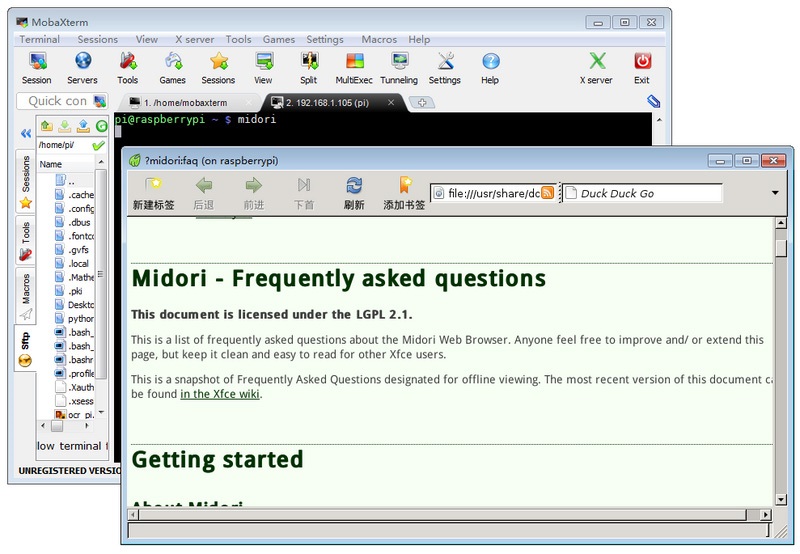800x554 pixels.
Task: Add a new terminal tab
Action: point(422,103)
